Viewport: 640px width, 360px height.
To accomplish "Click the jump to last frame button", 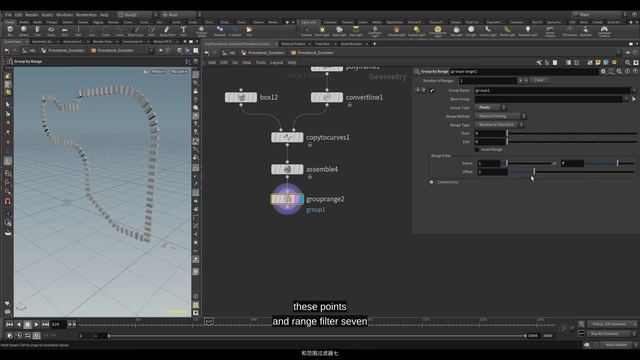I will click(x=45, y=324).
